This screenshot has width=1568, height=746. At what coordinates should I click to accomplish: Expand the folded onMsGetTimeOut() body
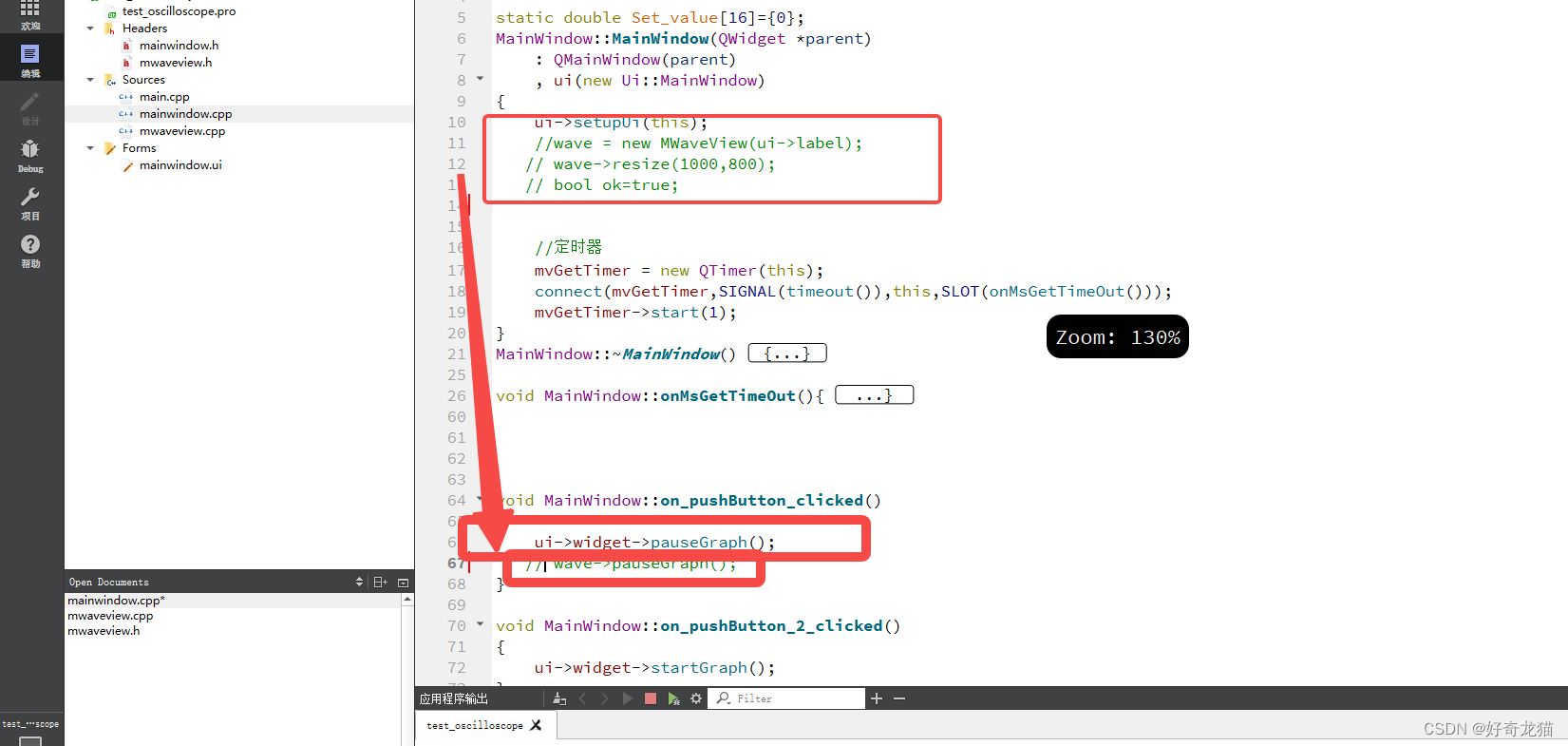pos(874,395)
